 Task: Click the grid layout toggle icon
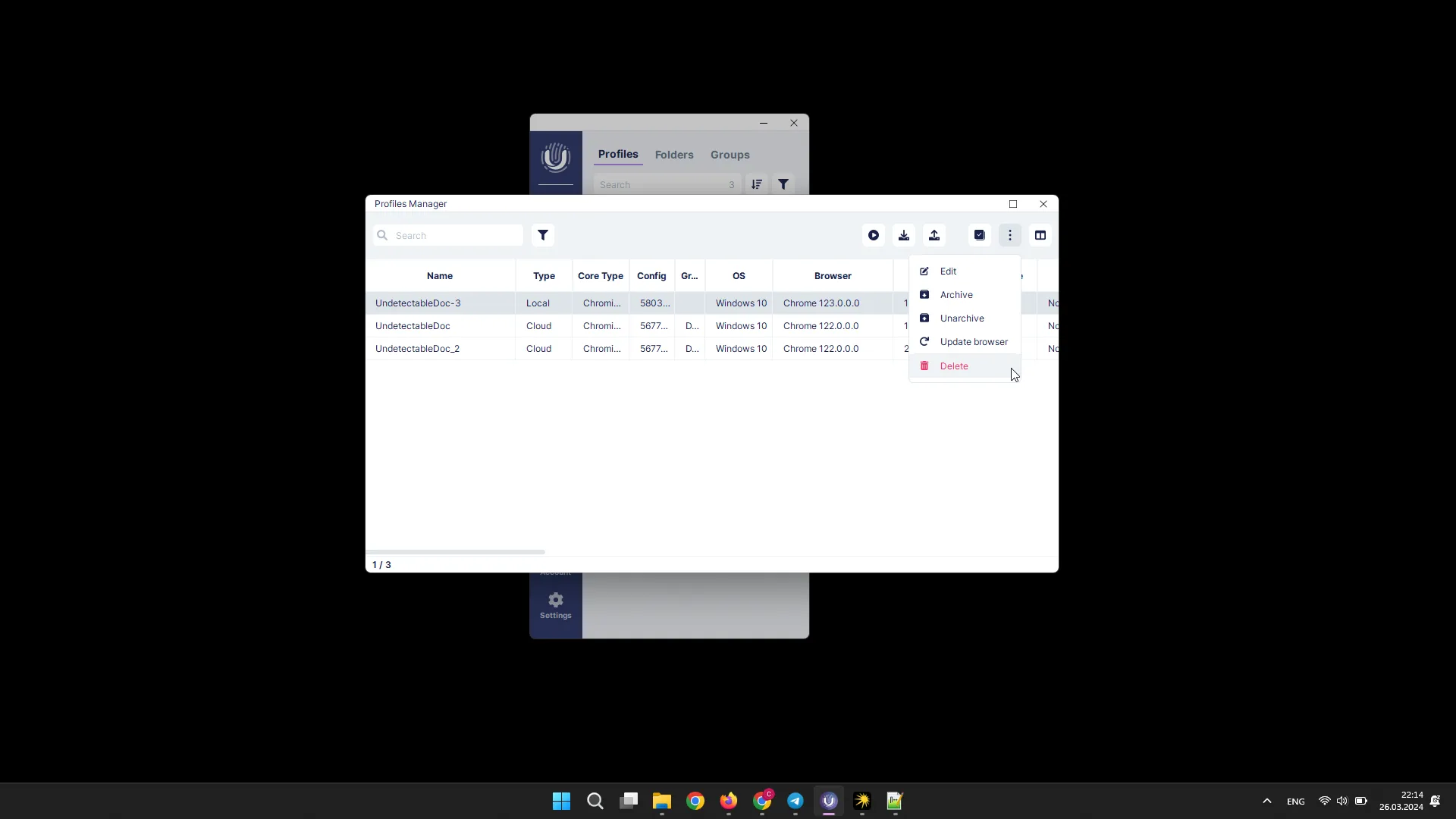point(1040,235)
